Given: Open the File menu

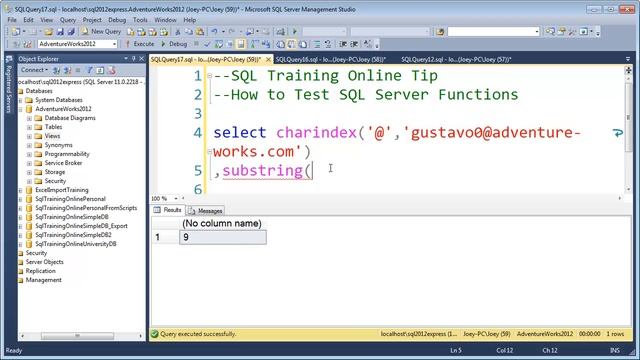Looking at the screenshot, I should point(12,20).
